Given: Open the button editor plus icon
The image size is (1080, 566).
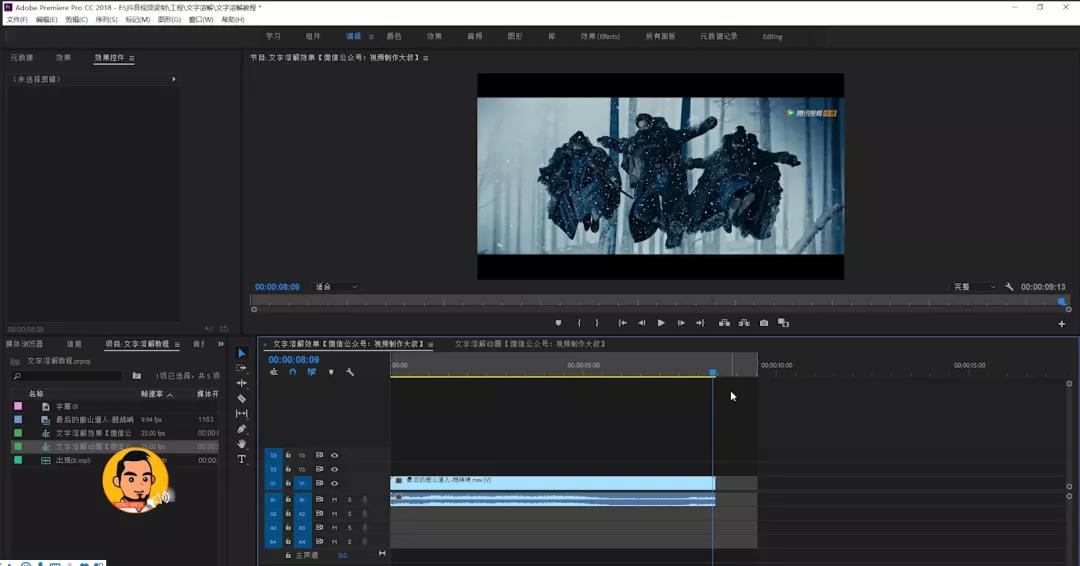Looking at the screenshot, I should (x=1061, y=324).
